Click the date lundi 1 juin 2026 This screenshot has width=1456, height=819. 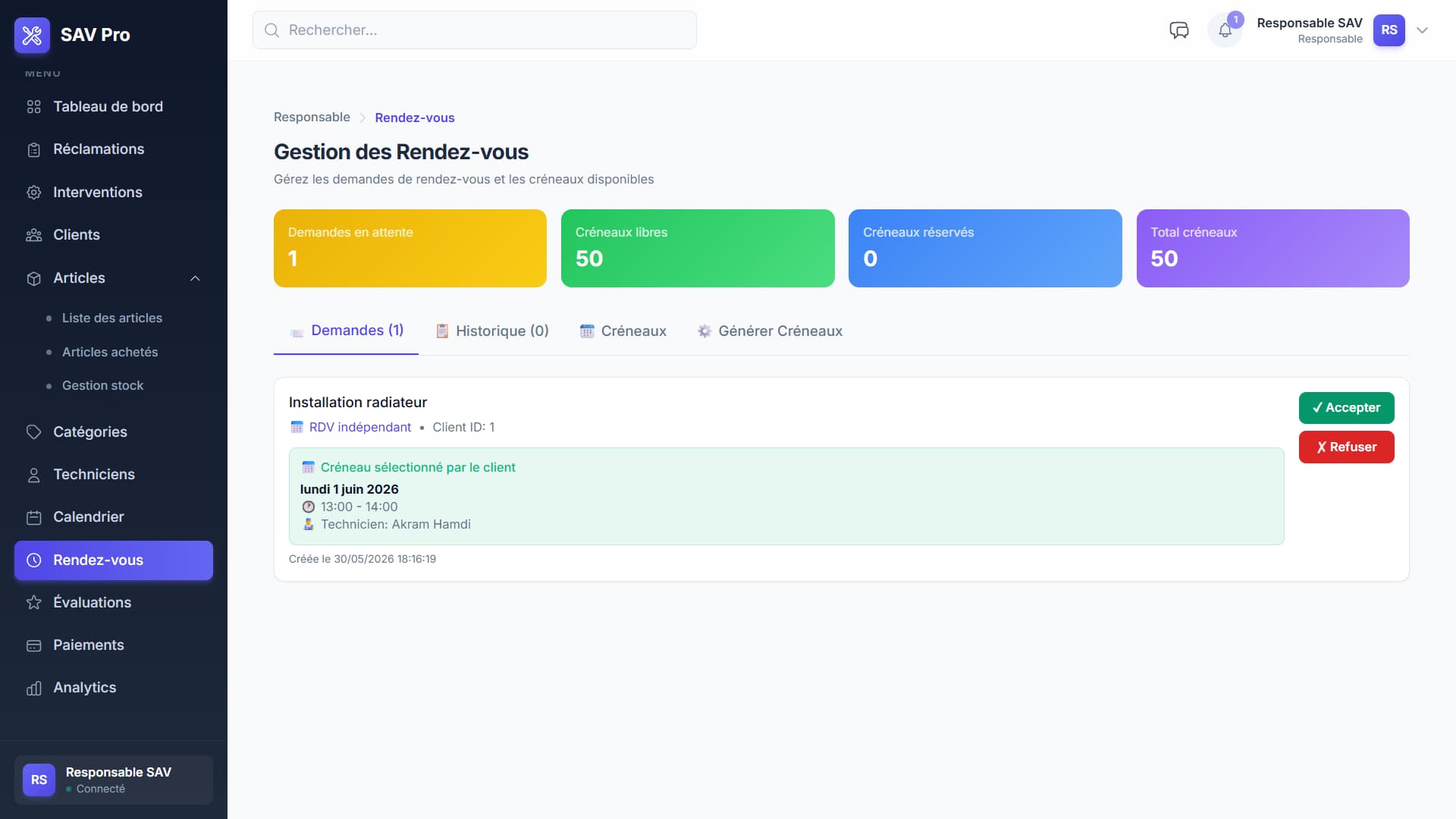[x=349, y=490]
